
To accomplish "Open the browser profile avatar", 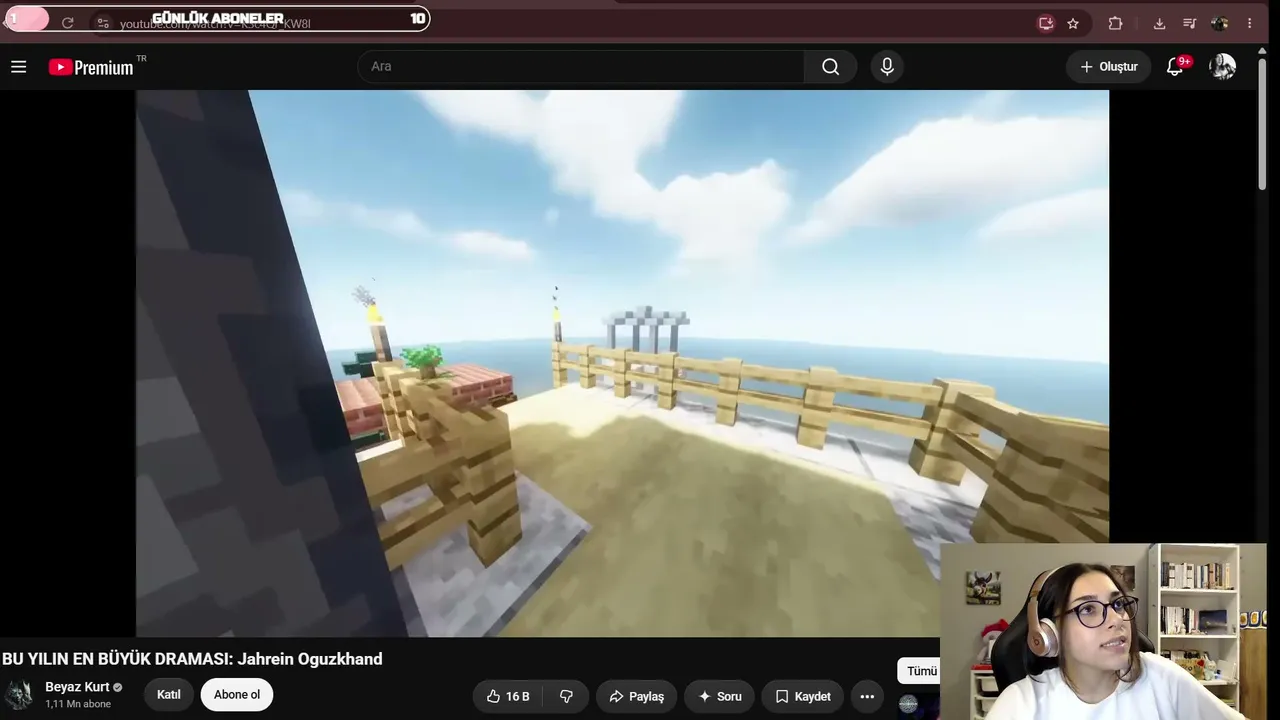I will pyautogui.click(x=1219, y=23).
